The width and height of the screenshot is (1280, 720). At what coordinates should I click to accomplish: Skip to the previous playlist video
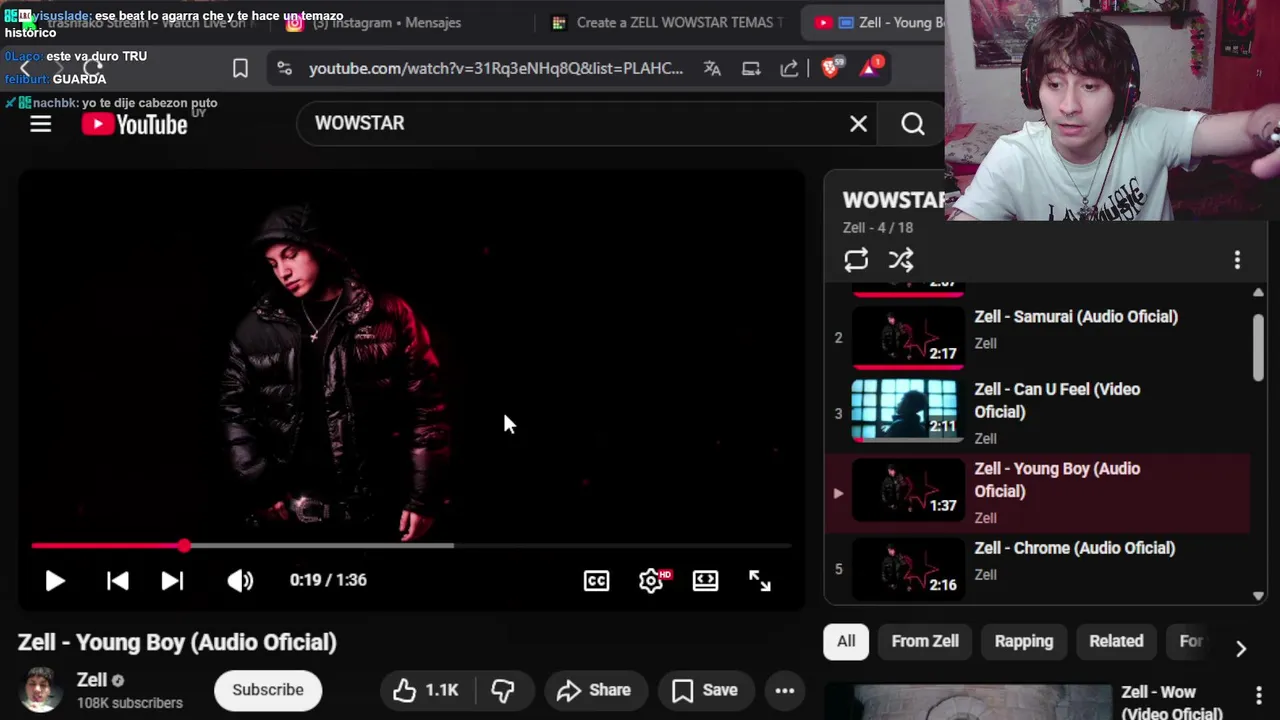(117, 580)
